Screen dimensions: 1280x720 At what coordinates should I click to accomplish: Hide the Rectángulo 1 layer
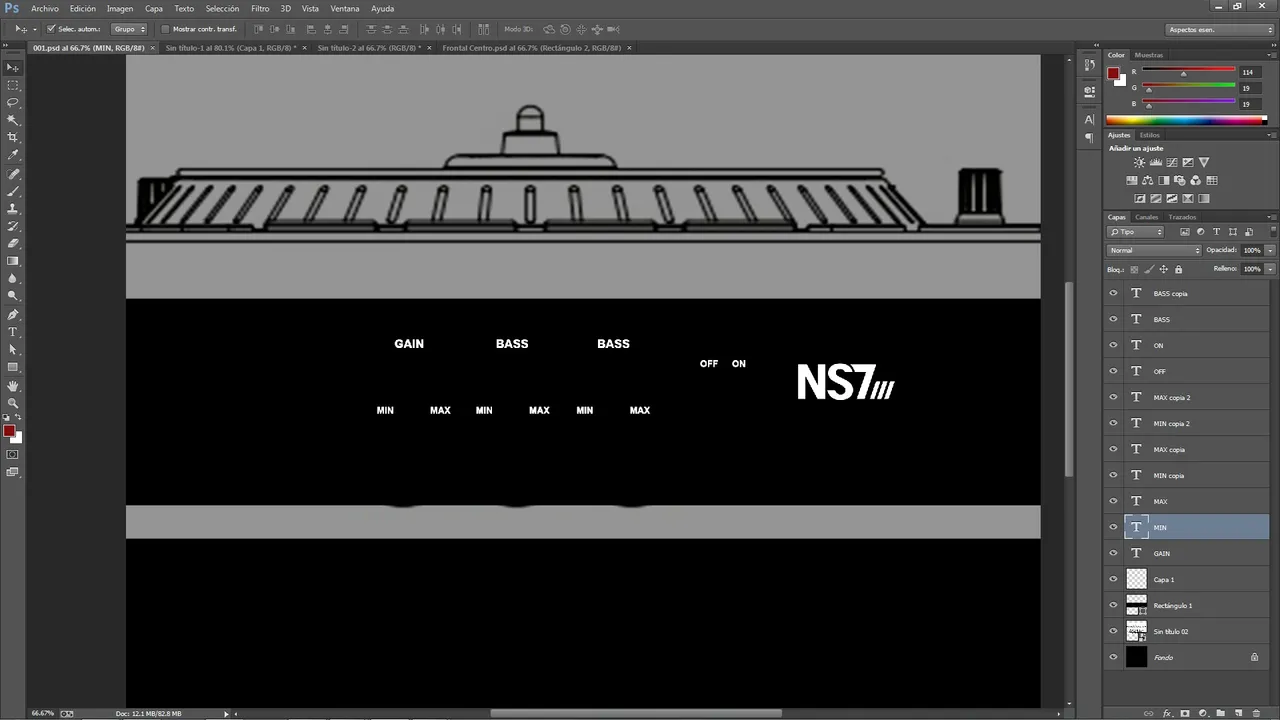click(1113, 605)
